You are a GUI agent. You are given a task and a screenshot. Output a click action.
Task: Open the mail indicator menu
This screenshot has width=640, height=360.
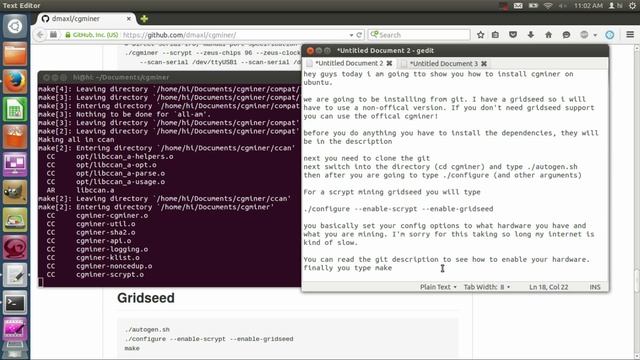pyautogui.click(x=518, y=5)
